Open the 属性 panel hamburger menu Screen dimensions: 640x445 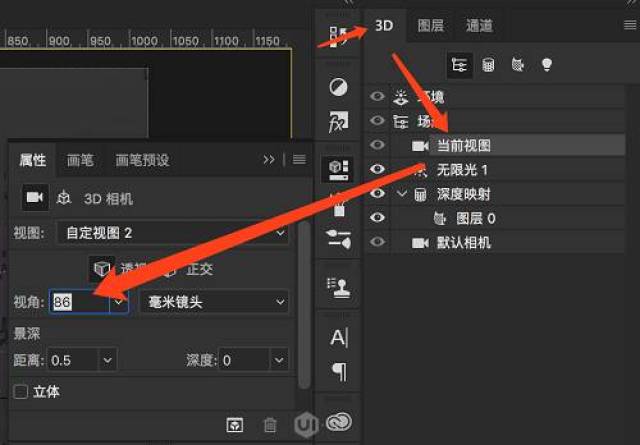(x=299, y=159)
